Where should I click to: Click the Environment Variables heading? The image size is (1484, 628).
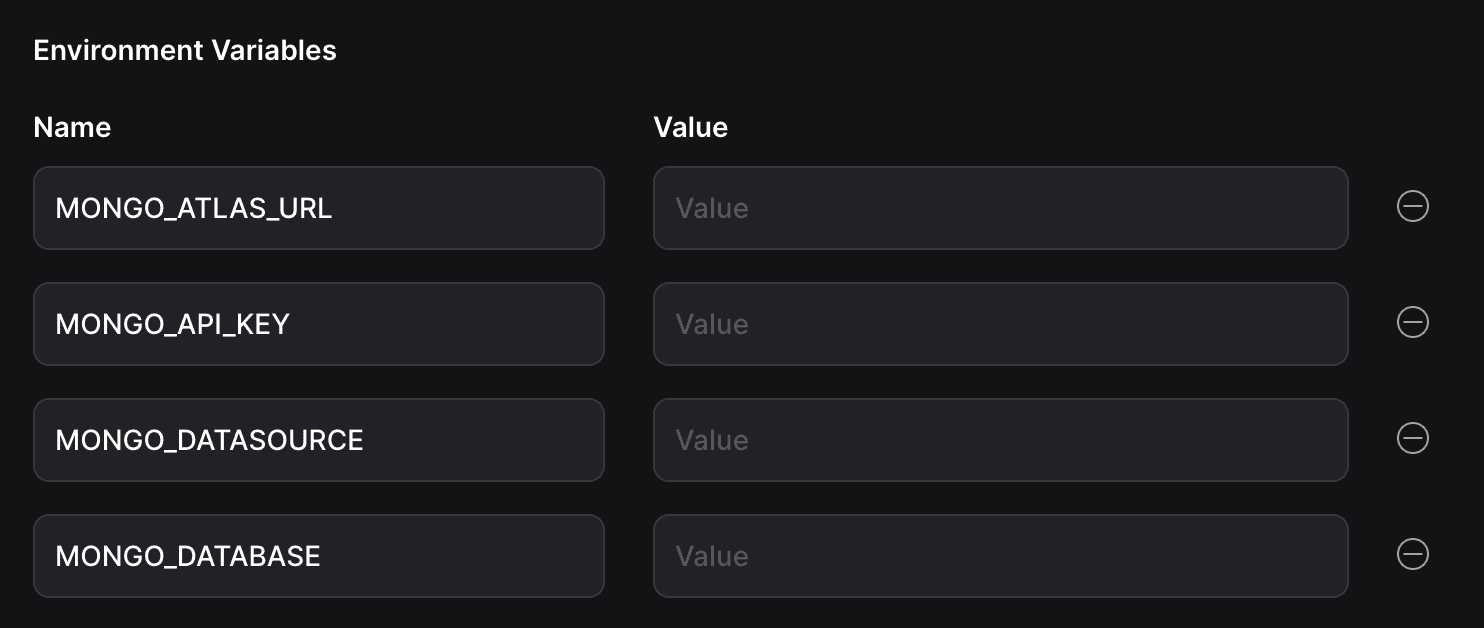point(185,49)
